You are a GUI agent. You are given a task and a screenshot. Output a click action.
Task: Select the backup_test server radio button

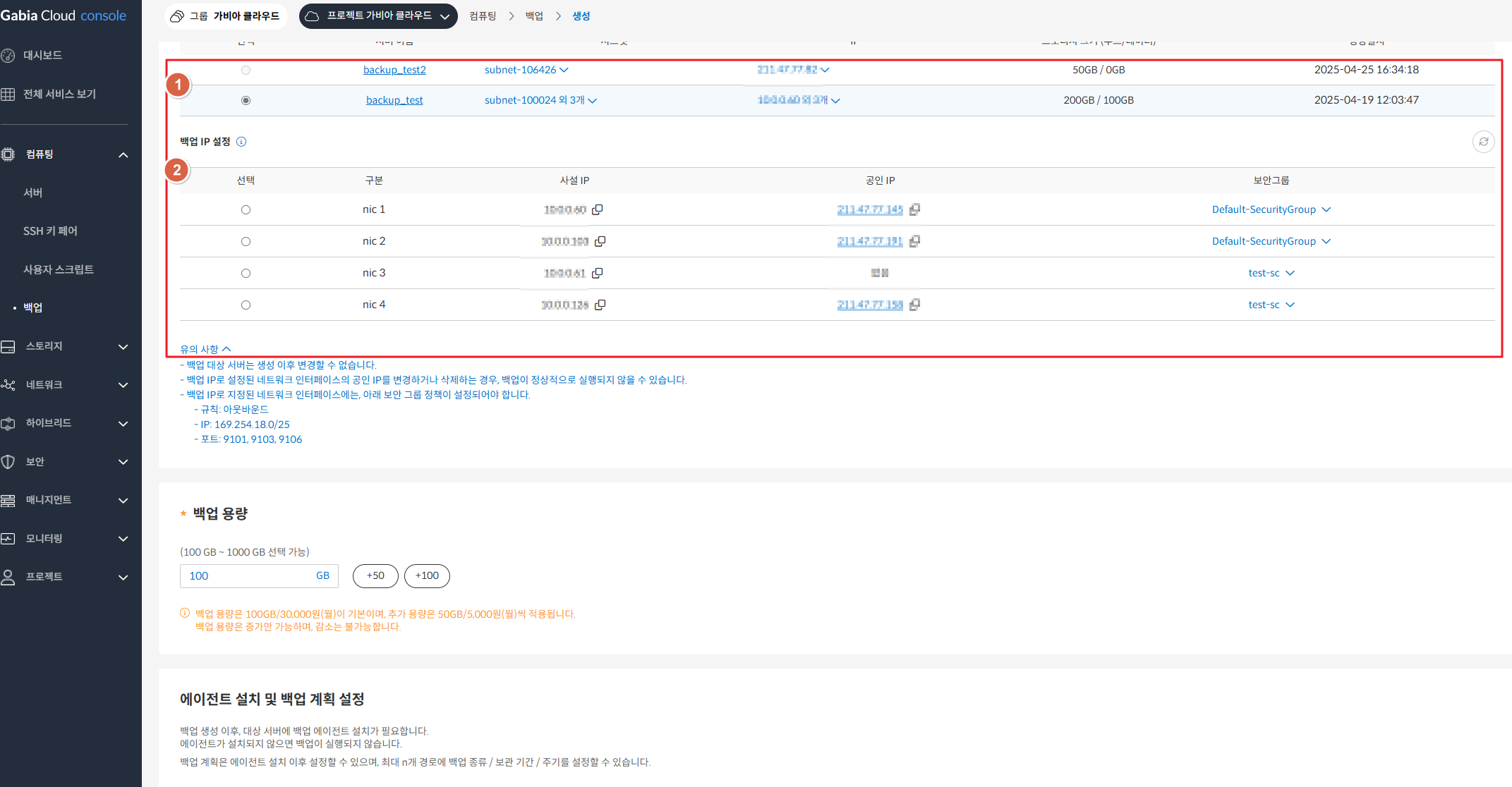[x=246, y=100]
